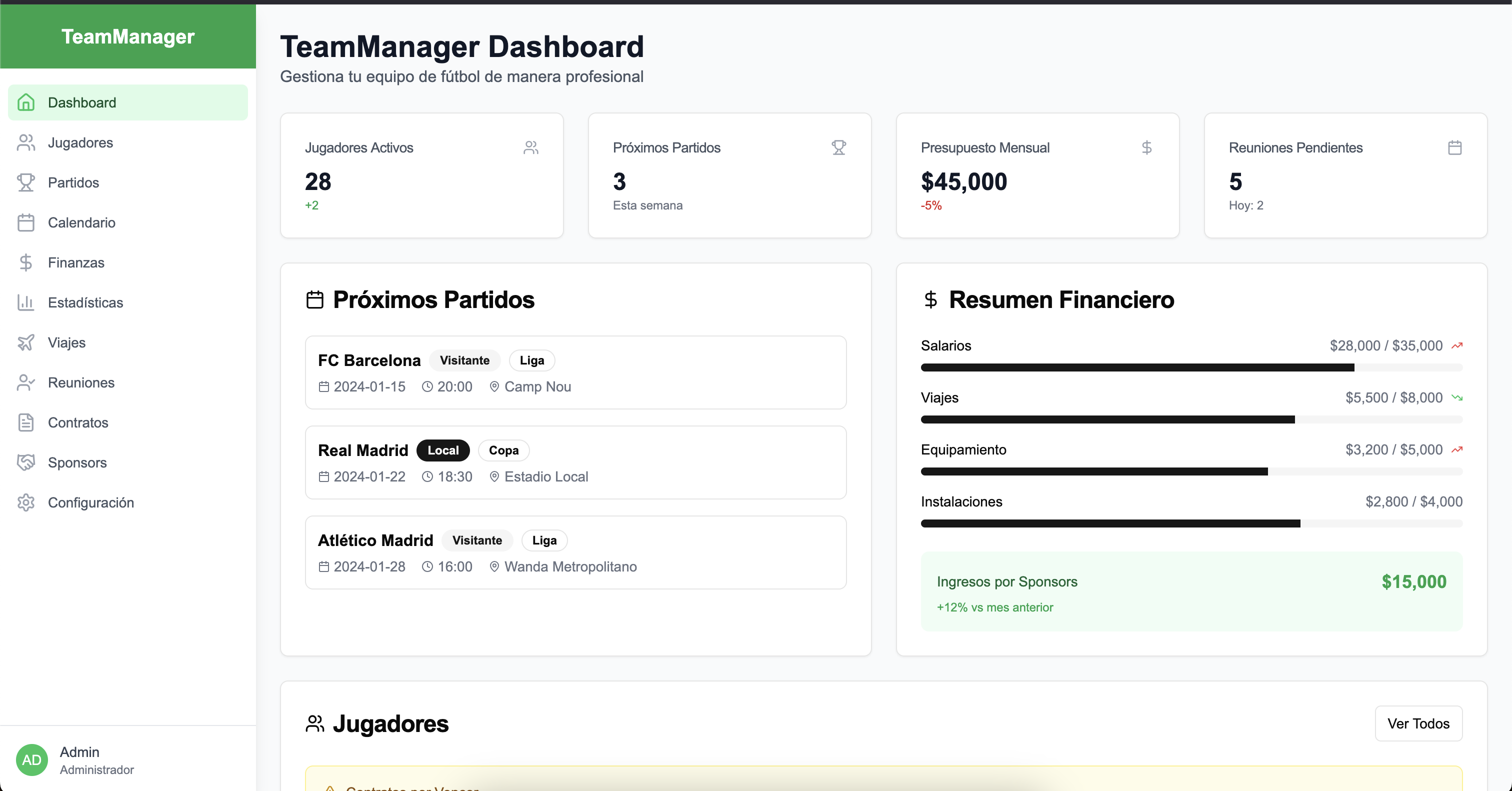
Task: Click the Finanzas dollar icon in sidebar
Action: pyautogui.click(x=26, y=262)
